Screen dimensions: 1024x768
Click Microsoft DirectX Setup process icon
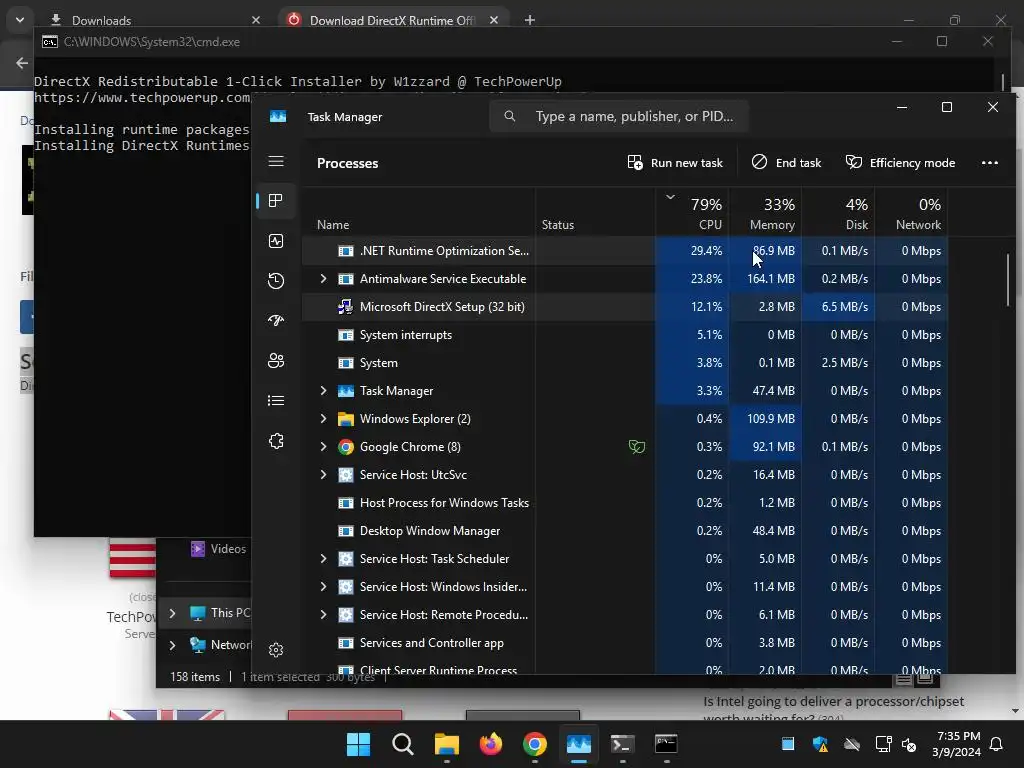coord(345,306)
